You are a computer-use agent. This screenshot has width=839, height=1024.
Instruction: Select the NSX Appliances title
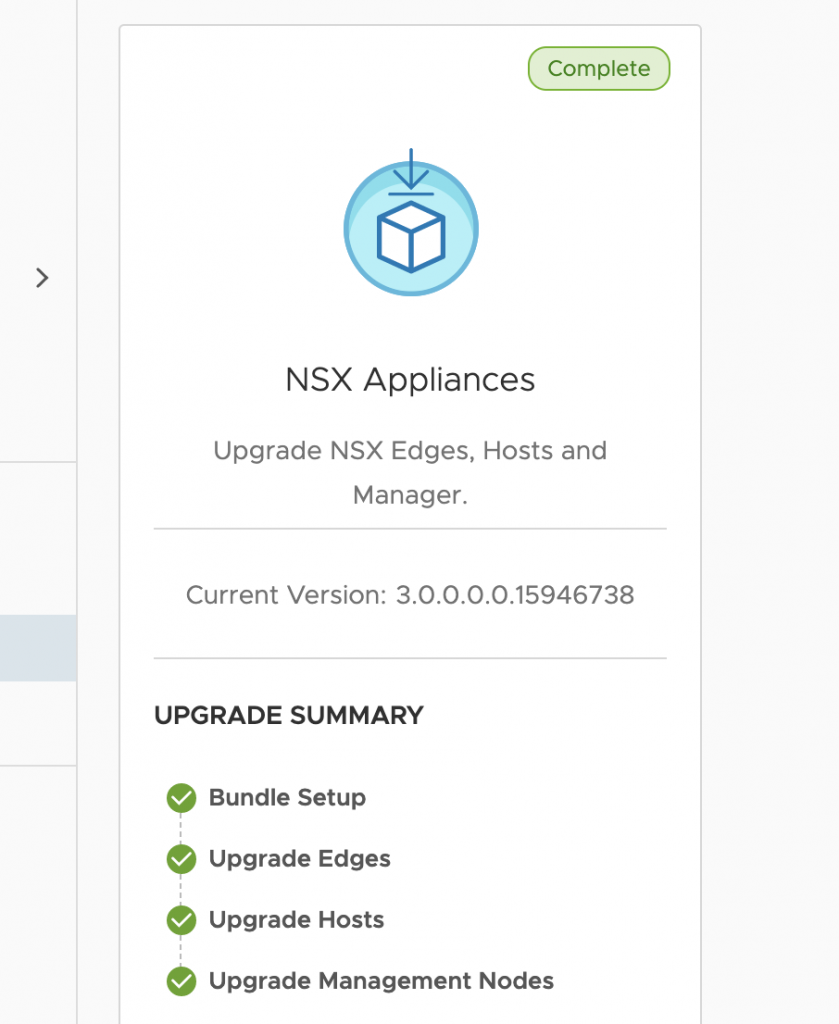point(410,379)
